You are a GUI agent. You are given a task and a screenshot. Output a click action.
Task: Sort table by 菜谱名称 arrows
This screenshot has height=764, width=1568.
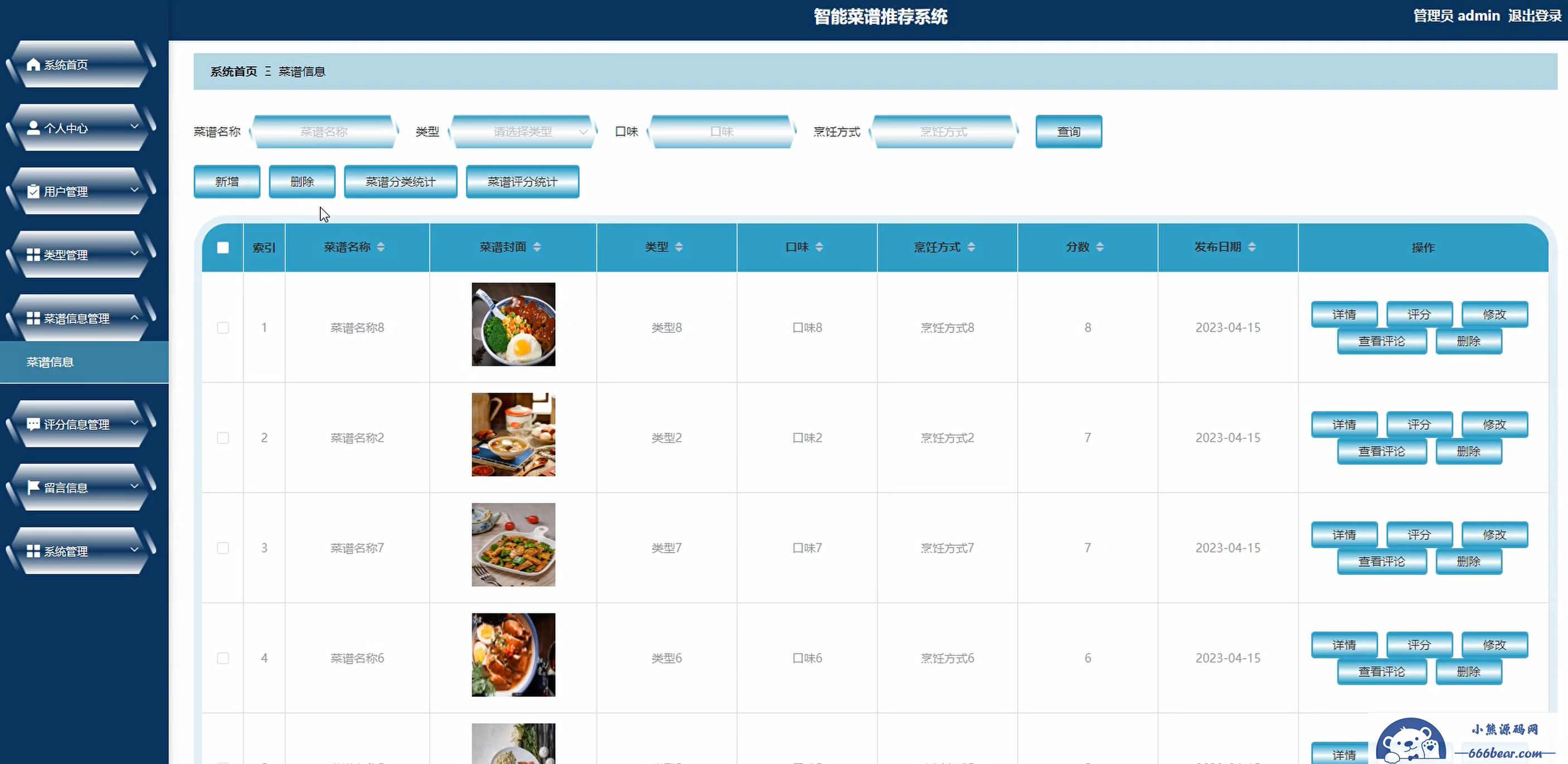point(381,247)
